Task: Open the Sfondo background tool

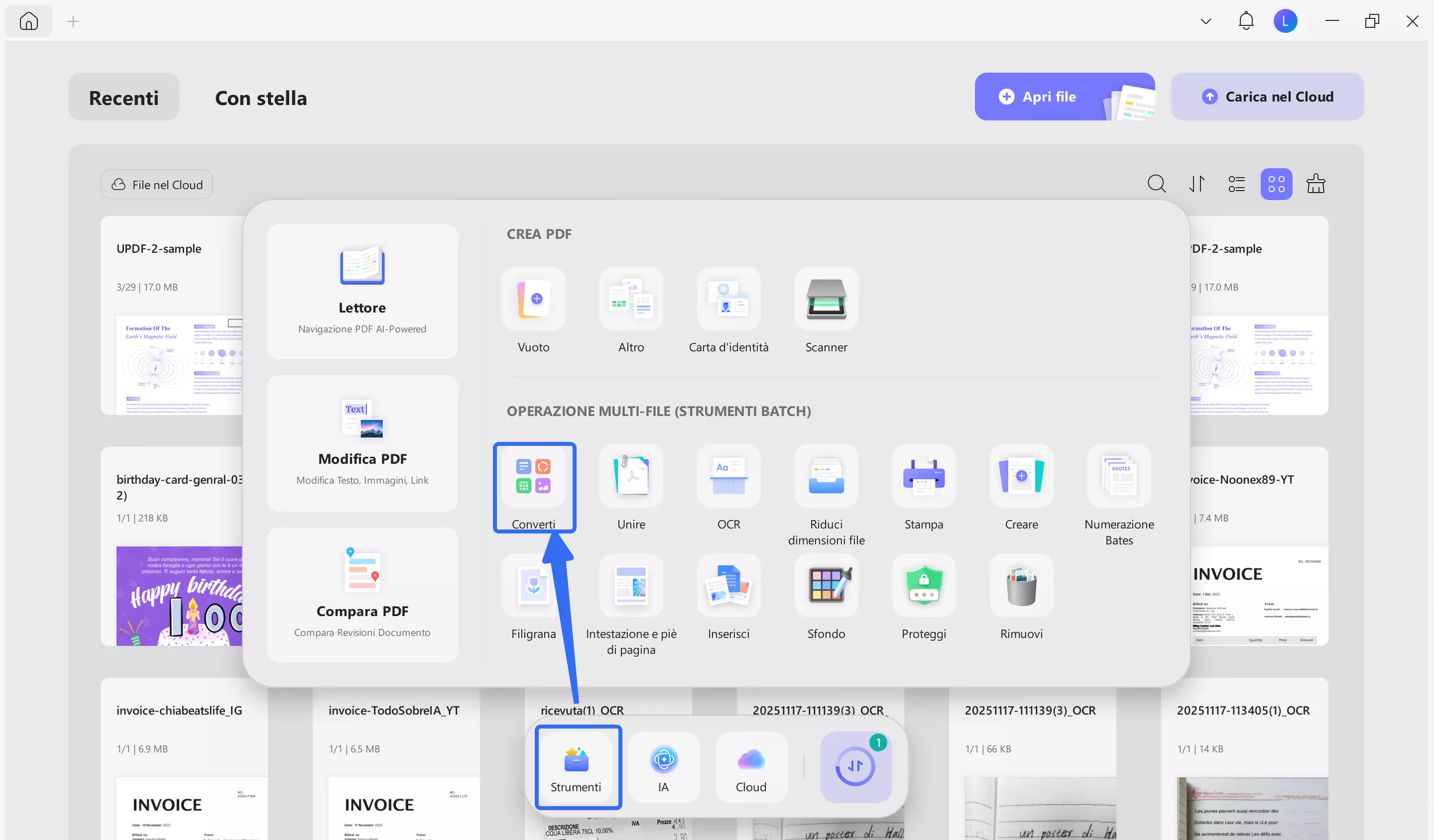Action: click(x=826, y=586)
